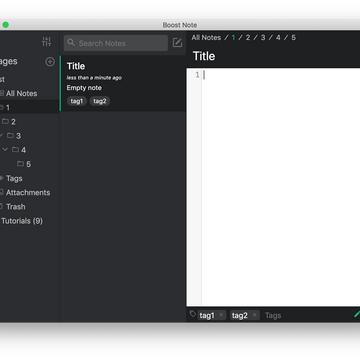Open All Notes in sidebar
The image size is (360, 360).
tap(21, 94)
